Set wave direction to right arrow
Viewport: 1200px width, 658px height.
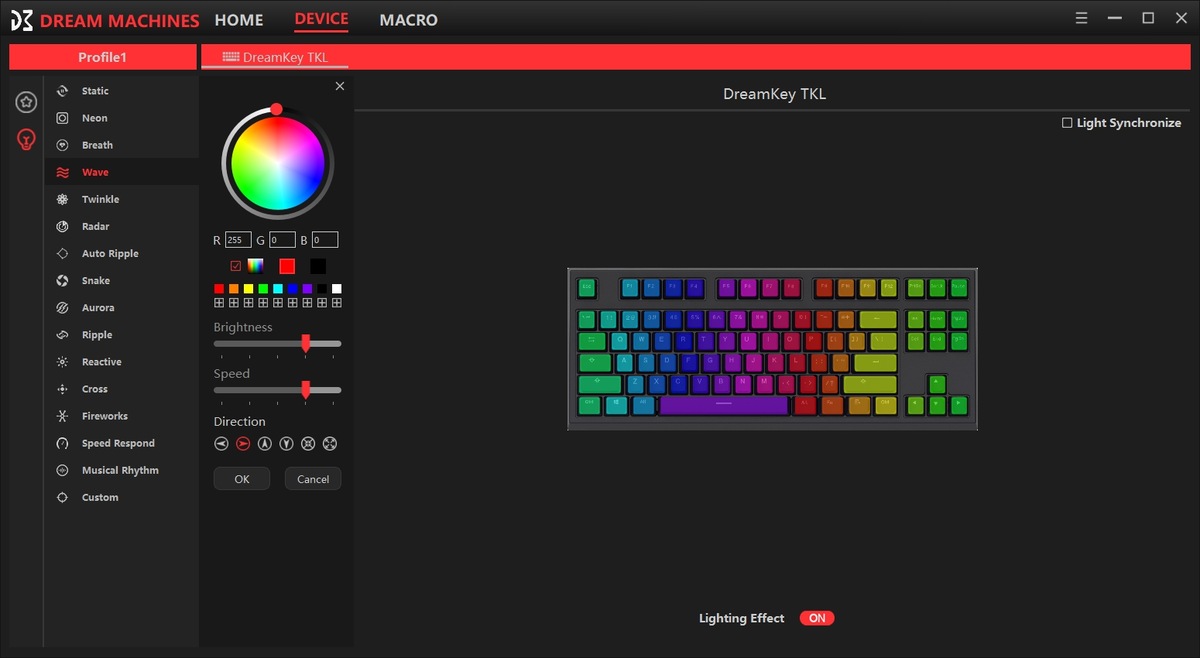coord(242,444)
